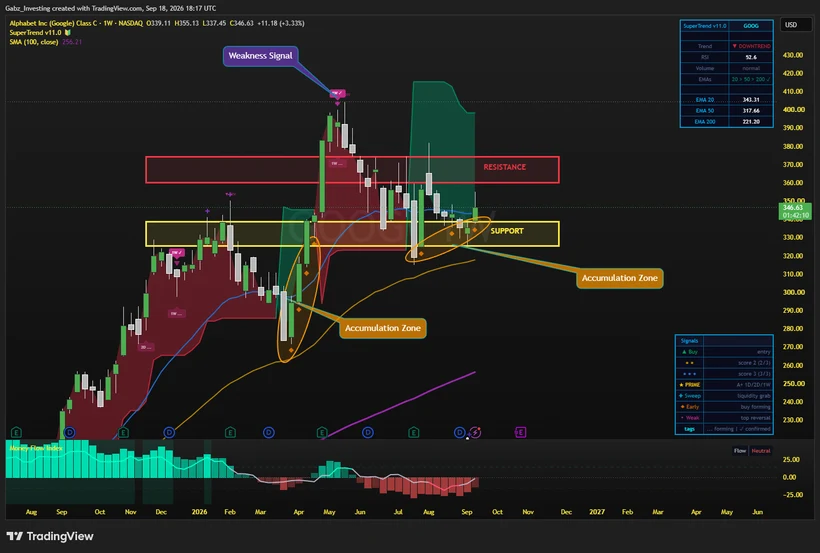Open the dividend marker above Dec 2025
This screenshot has height=553, width=820.
(x=169, y=433)
